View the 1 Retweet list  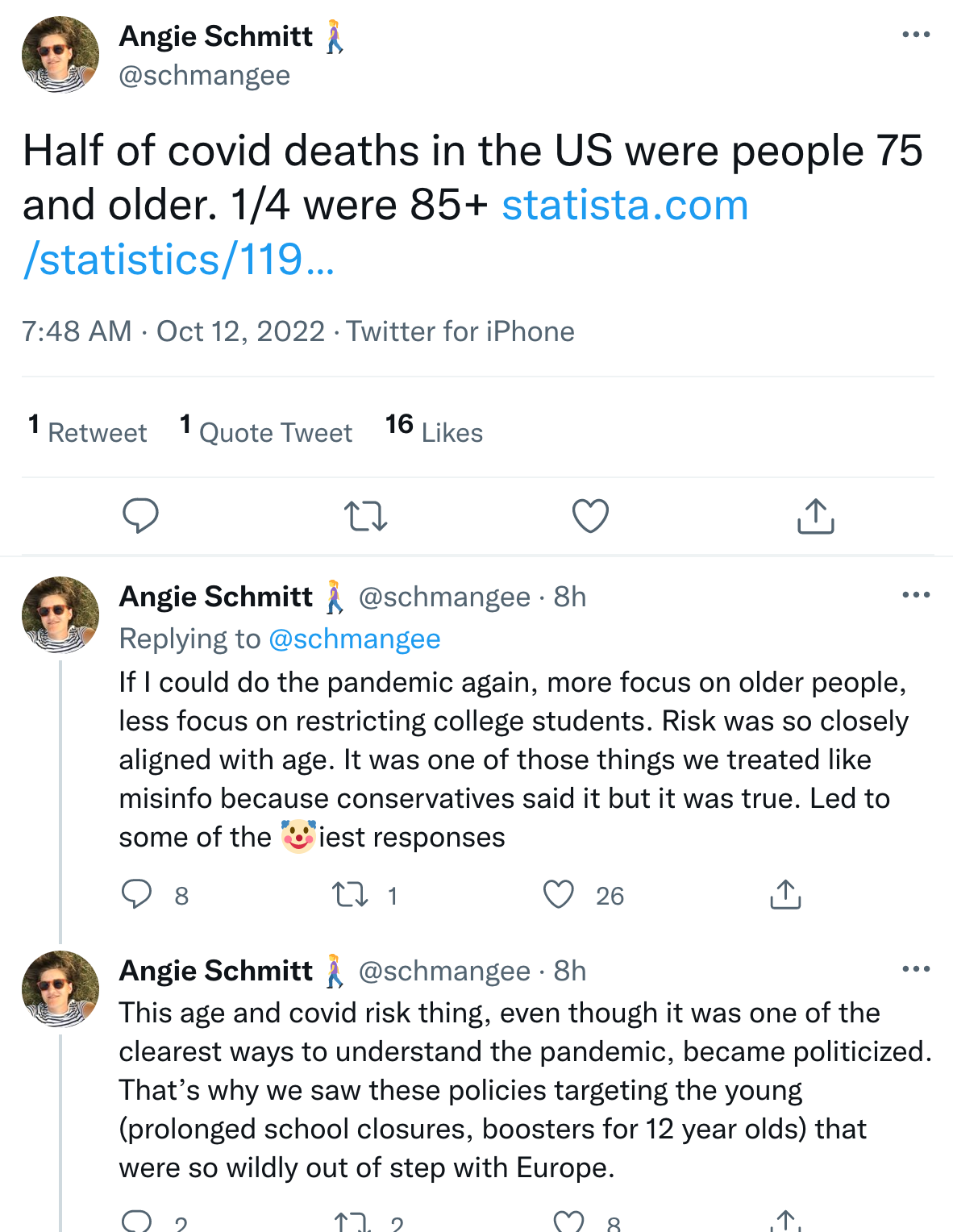[88, 431]
